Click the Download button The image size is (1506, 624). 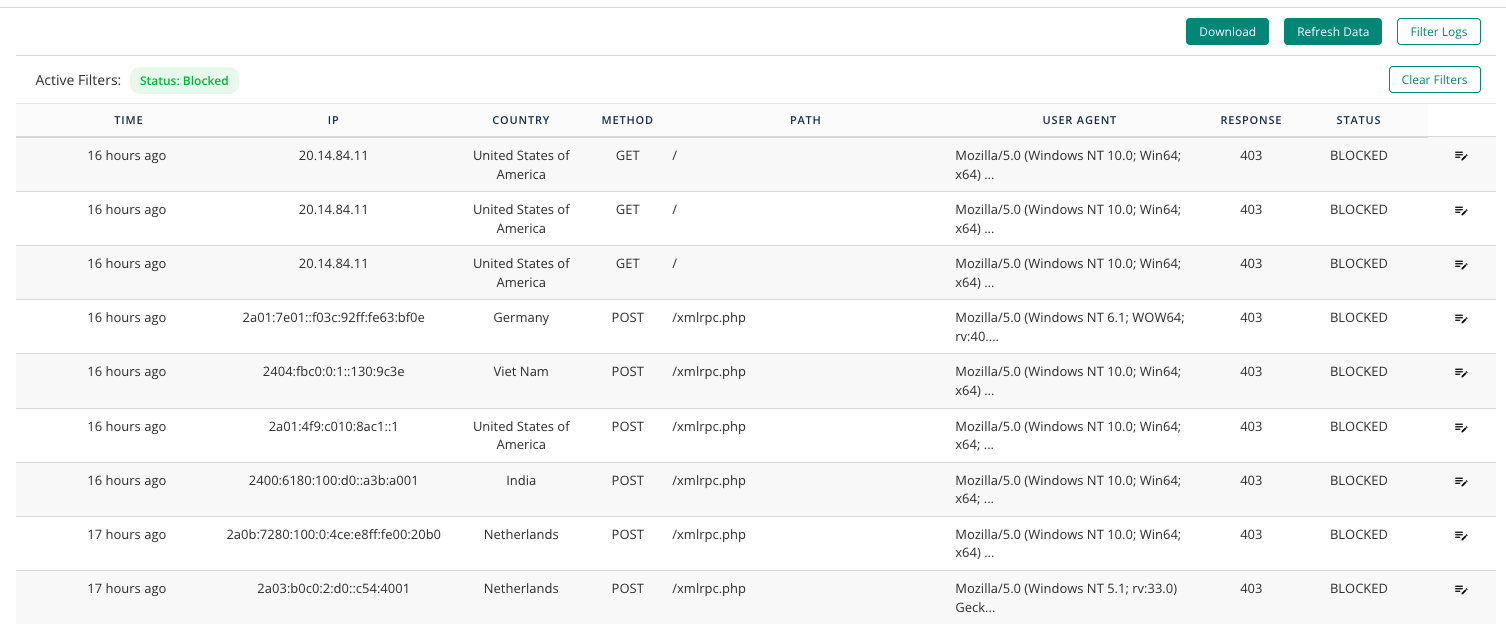pos(1227,32)
